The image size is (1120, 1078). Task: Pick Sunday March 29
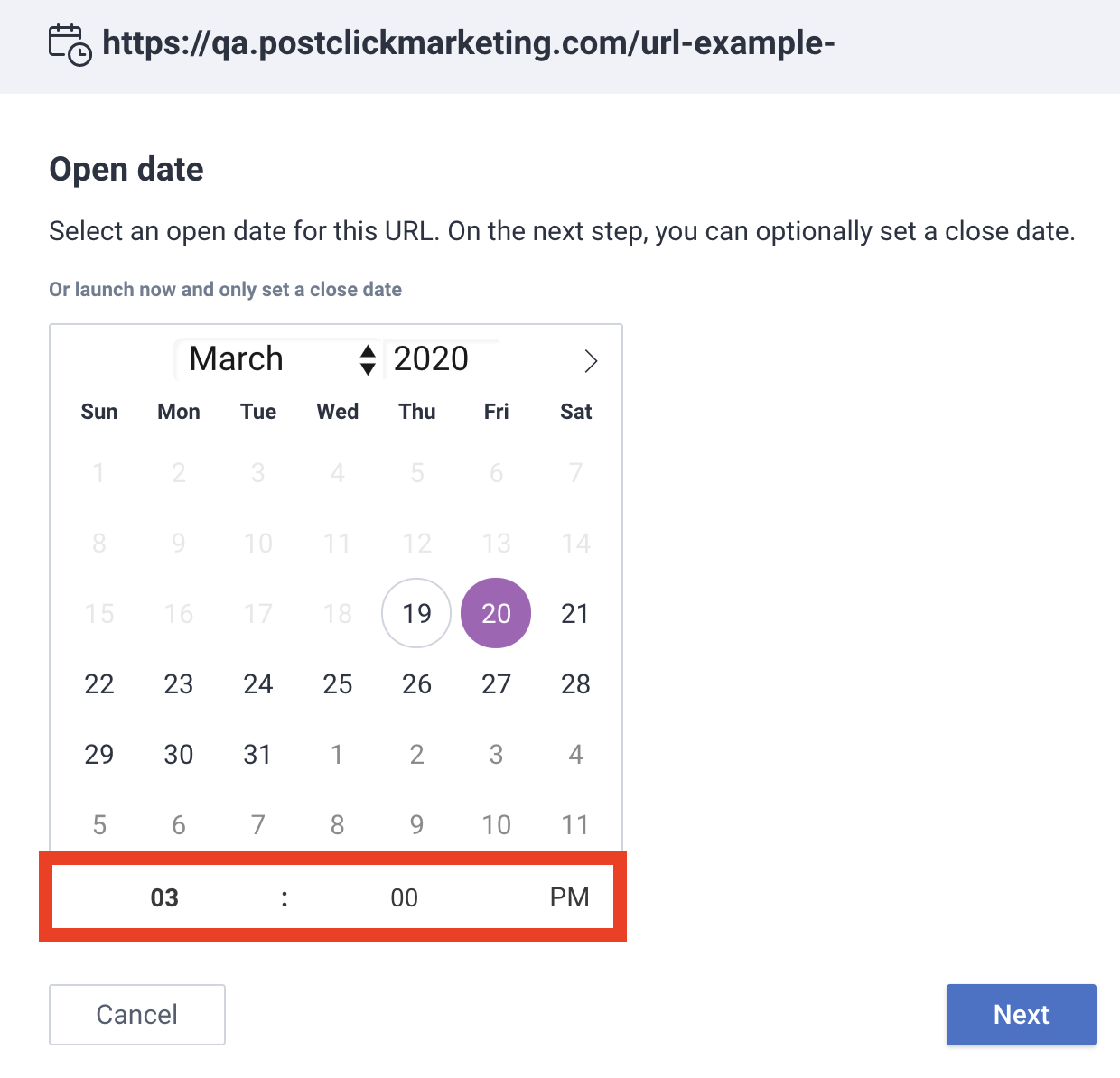pyautogui.click(x=99, y=754)
